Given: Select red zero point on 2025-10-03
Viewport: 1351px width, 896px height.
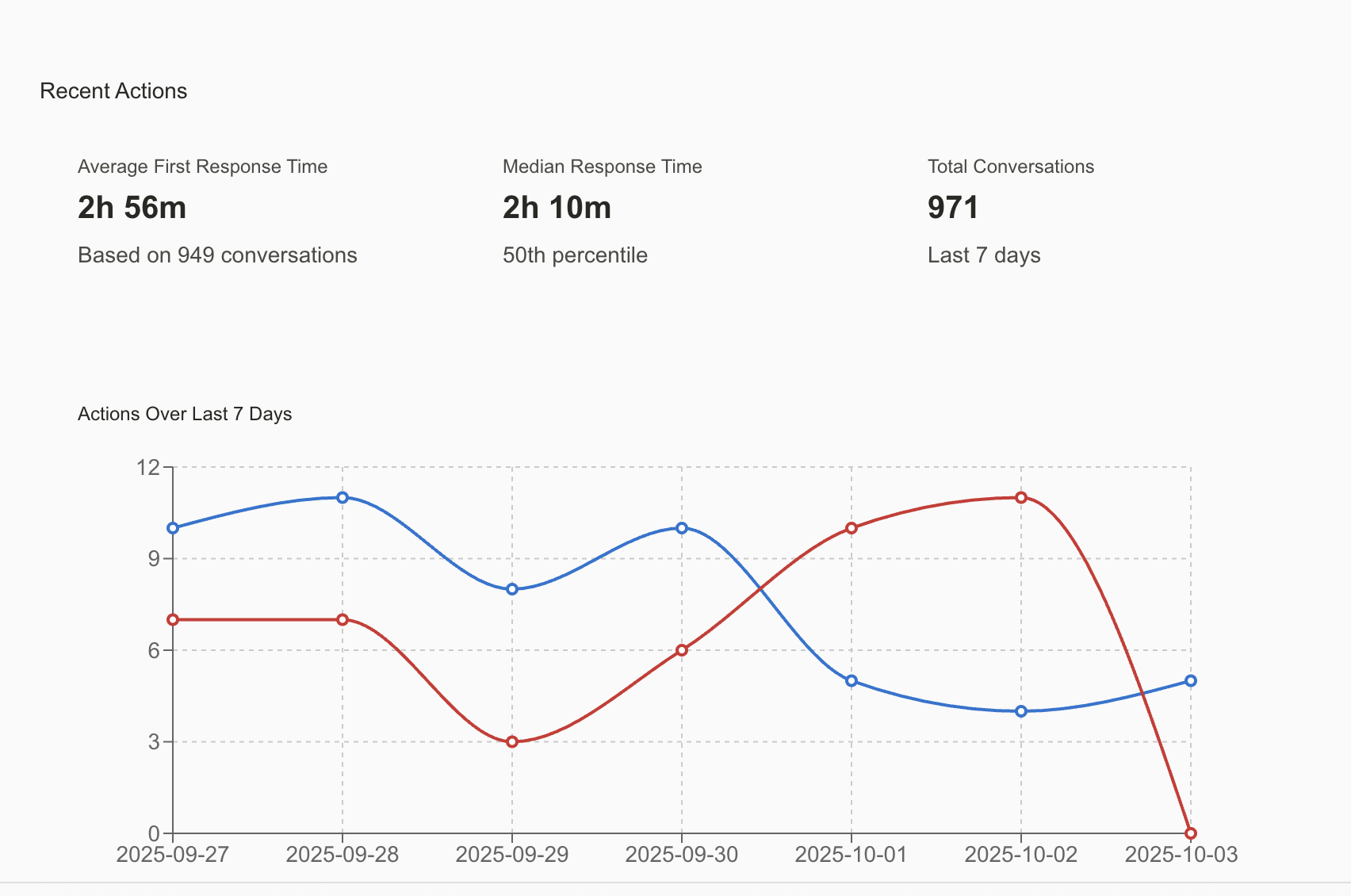Looking at the screenshot, I should coord(1191,833).
